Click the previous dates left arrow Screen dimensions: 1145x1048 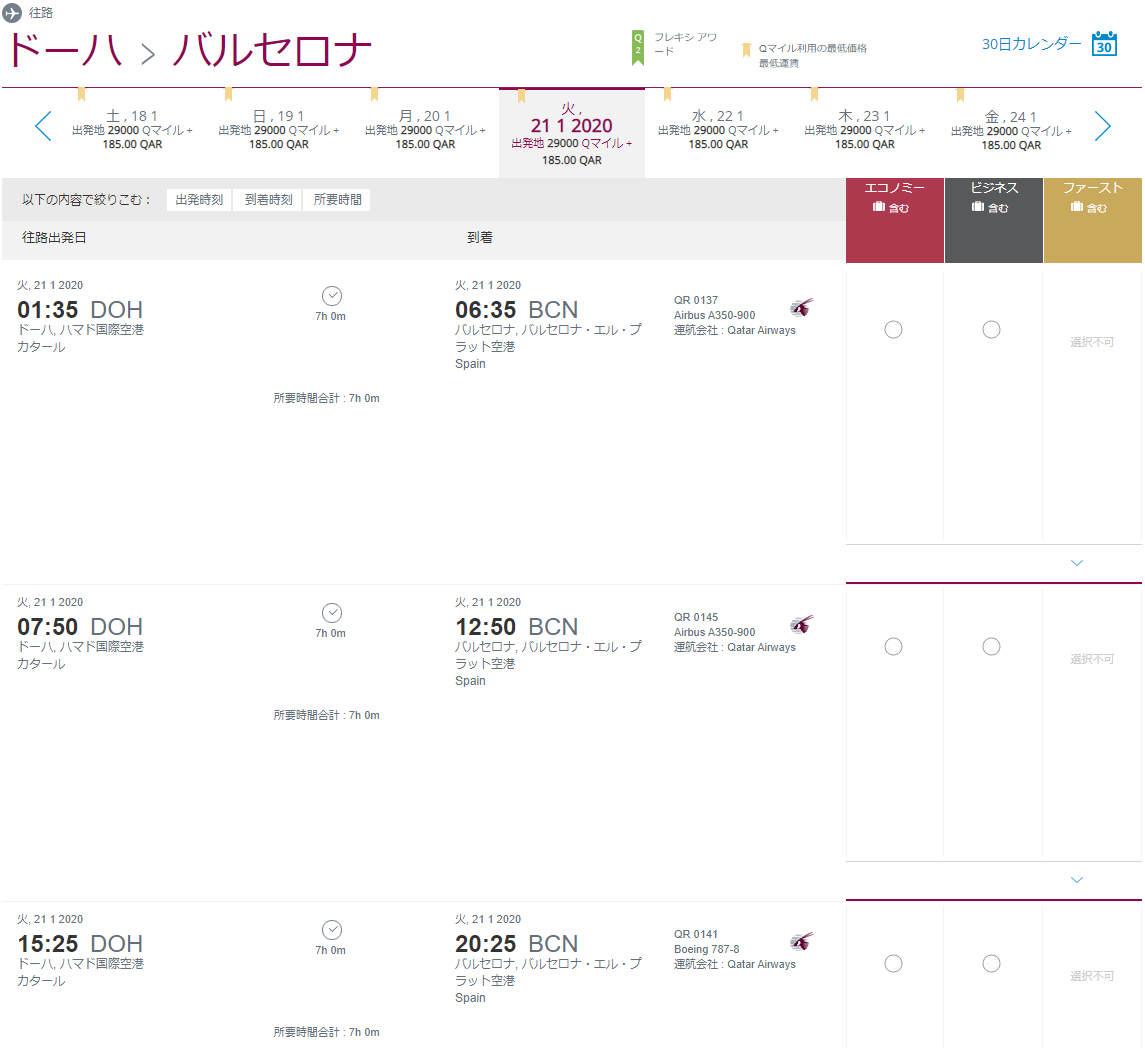click(x=43, y=126)
